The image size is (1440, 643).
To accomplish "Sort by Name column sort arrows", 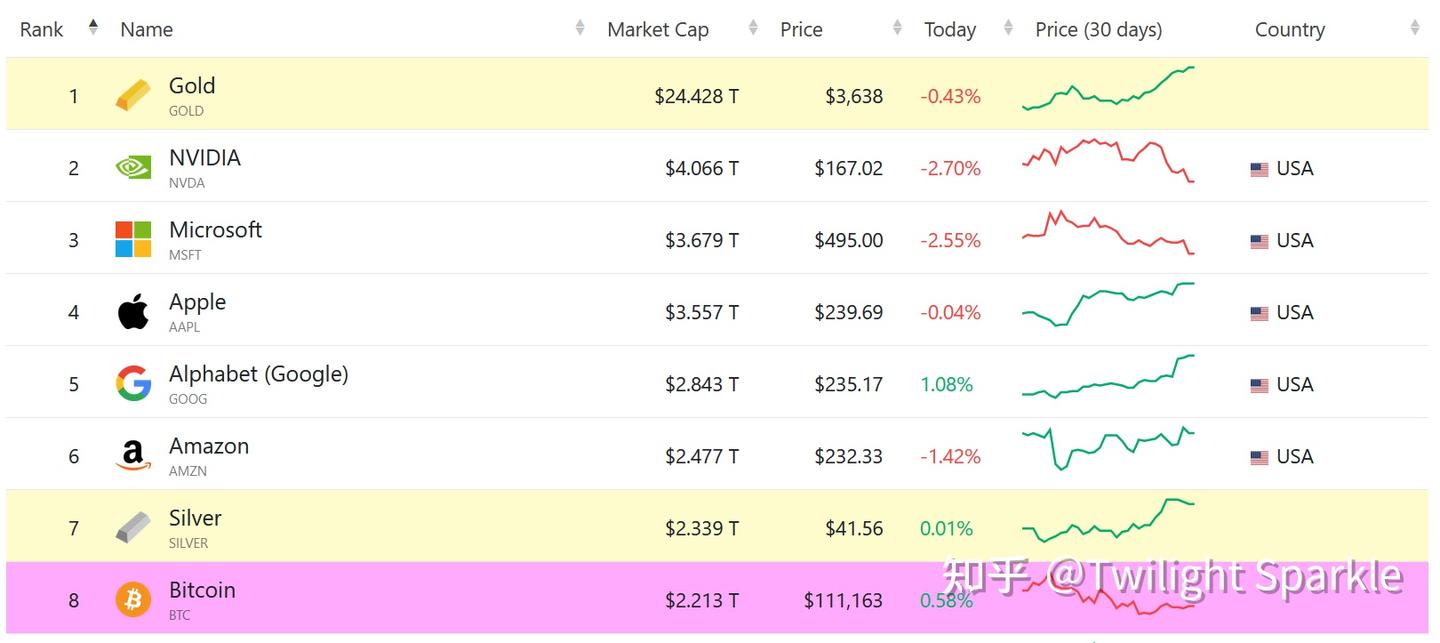I will [x=580, y=28].
